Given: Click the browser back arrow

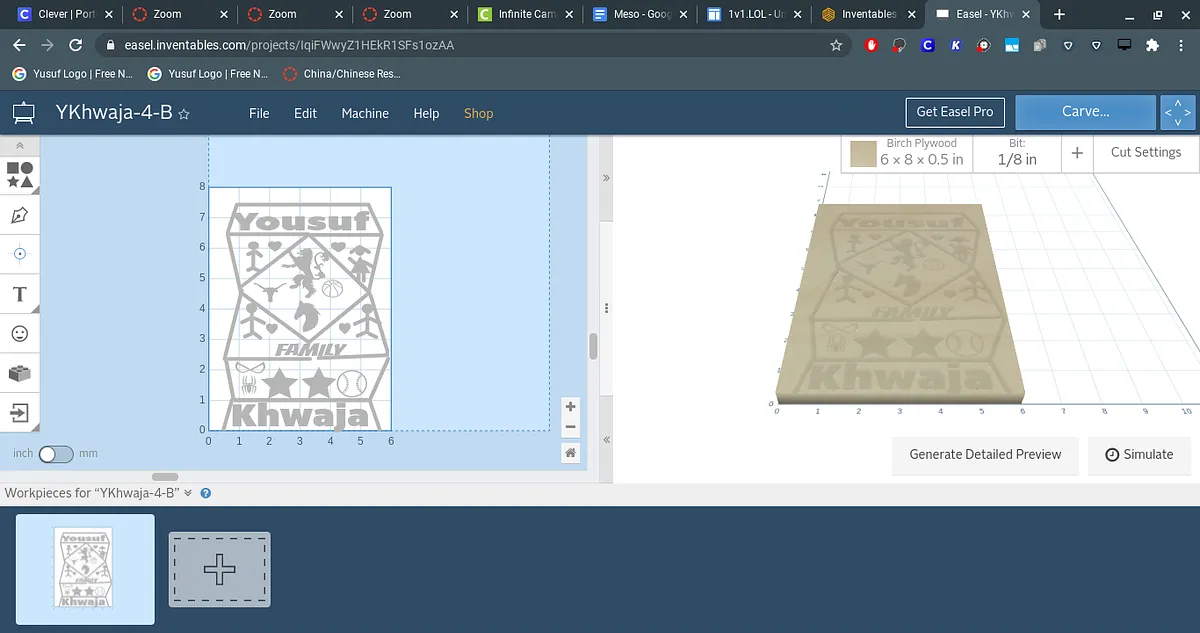Looking at the screenshot, I should tap(19, 45).
